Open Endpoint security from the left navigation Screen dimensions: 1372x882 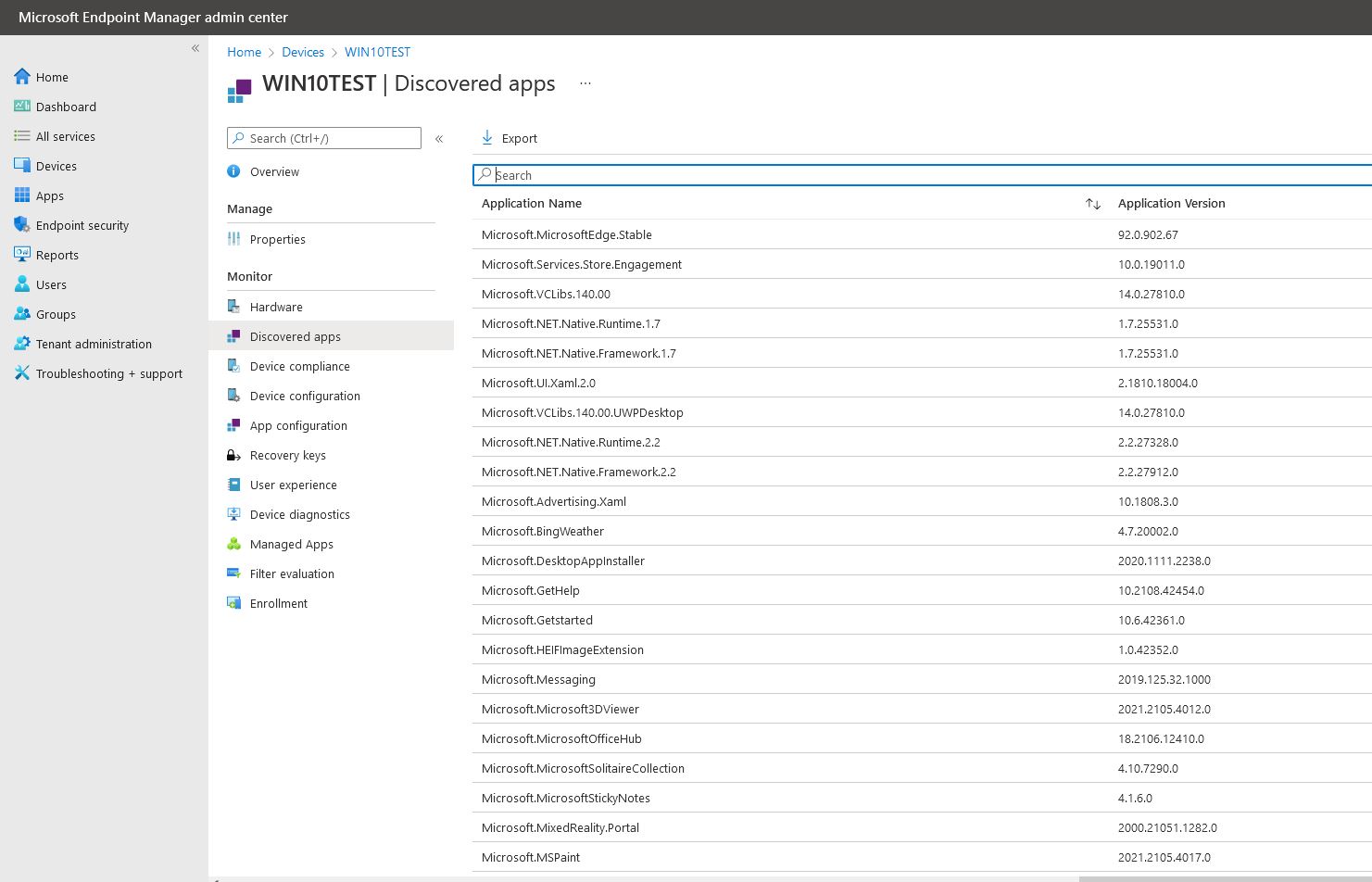[x=82, y=225]
